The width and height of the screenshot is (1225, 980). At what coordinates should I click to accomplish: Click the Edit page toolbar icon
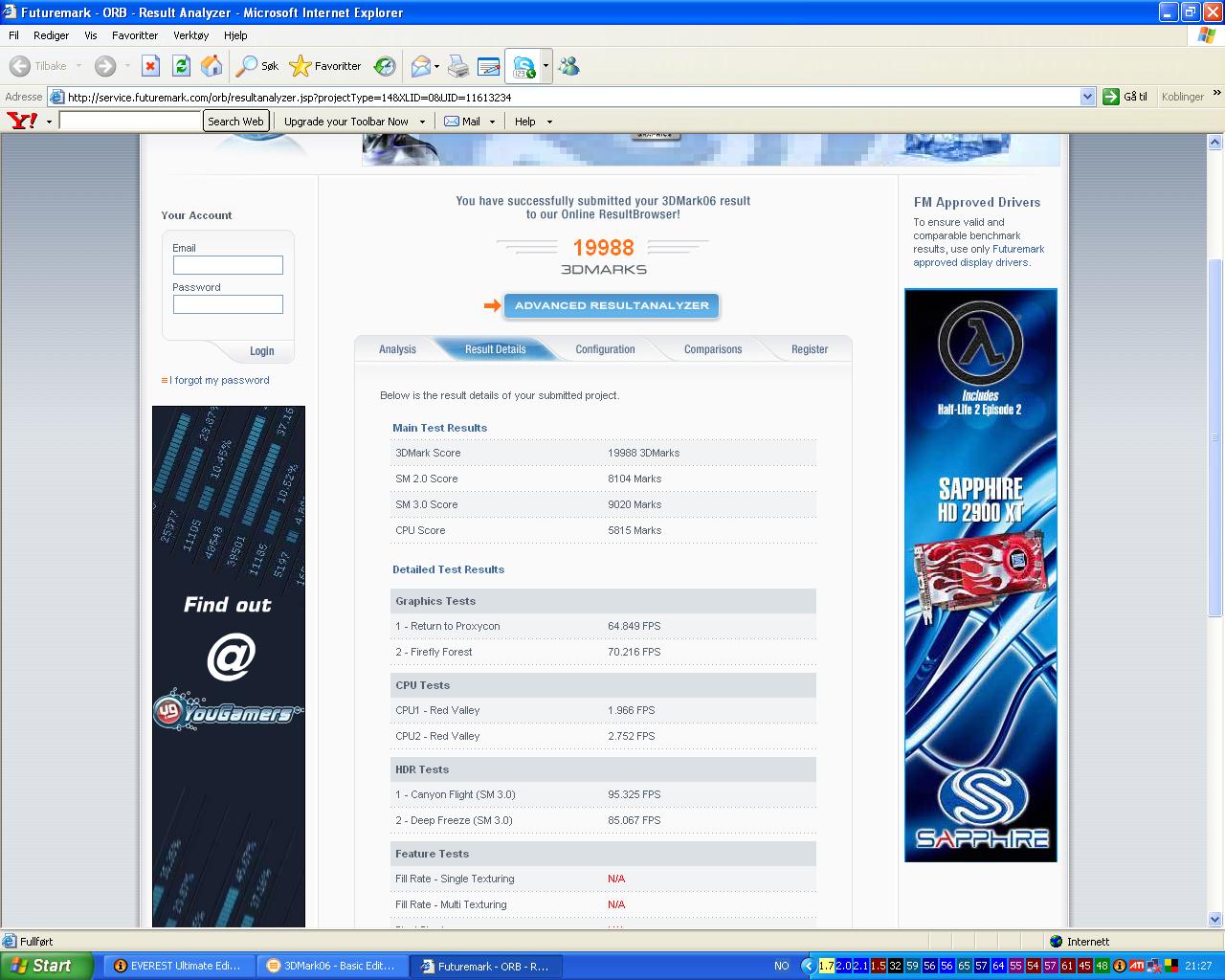coord(488,66)
